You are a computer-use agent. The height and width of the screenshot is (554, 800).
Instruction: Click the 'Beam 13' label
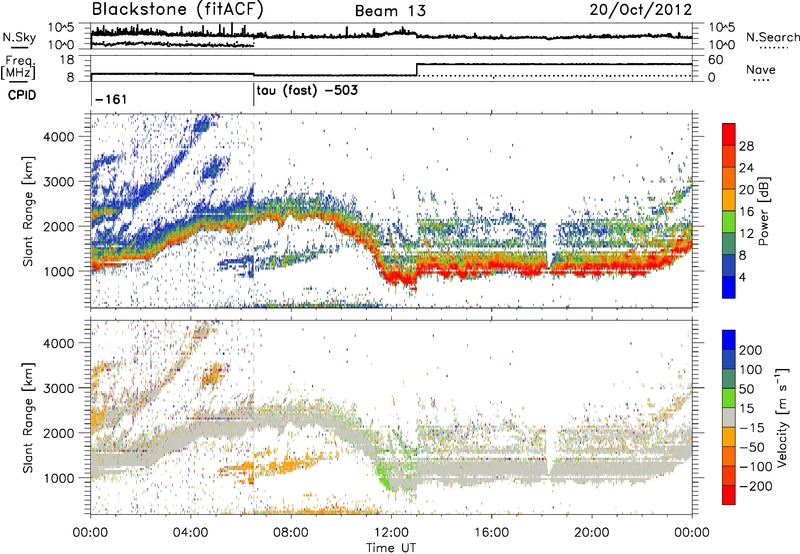pos(390,11)
